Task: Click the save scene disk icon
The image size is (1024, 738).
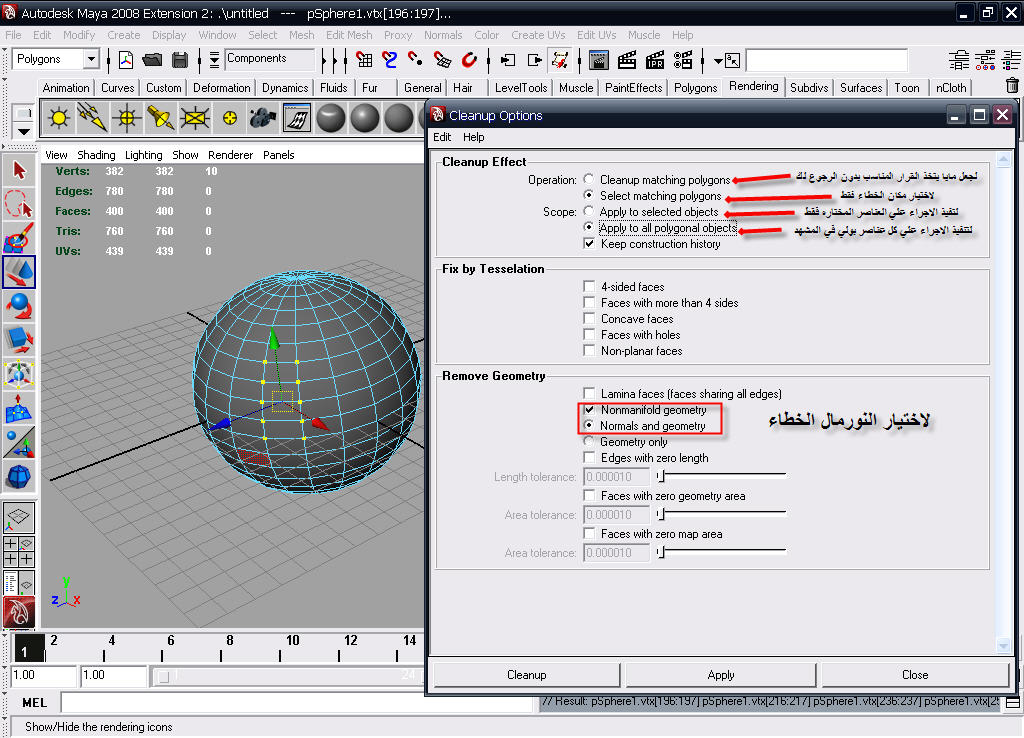Action: pyautogui.click(x=180, y=60)
